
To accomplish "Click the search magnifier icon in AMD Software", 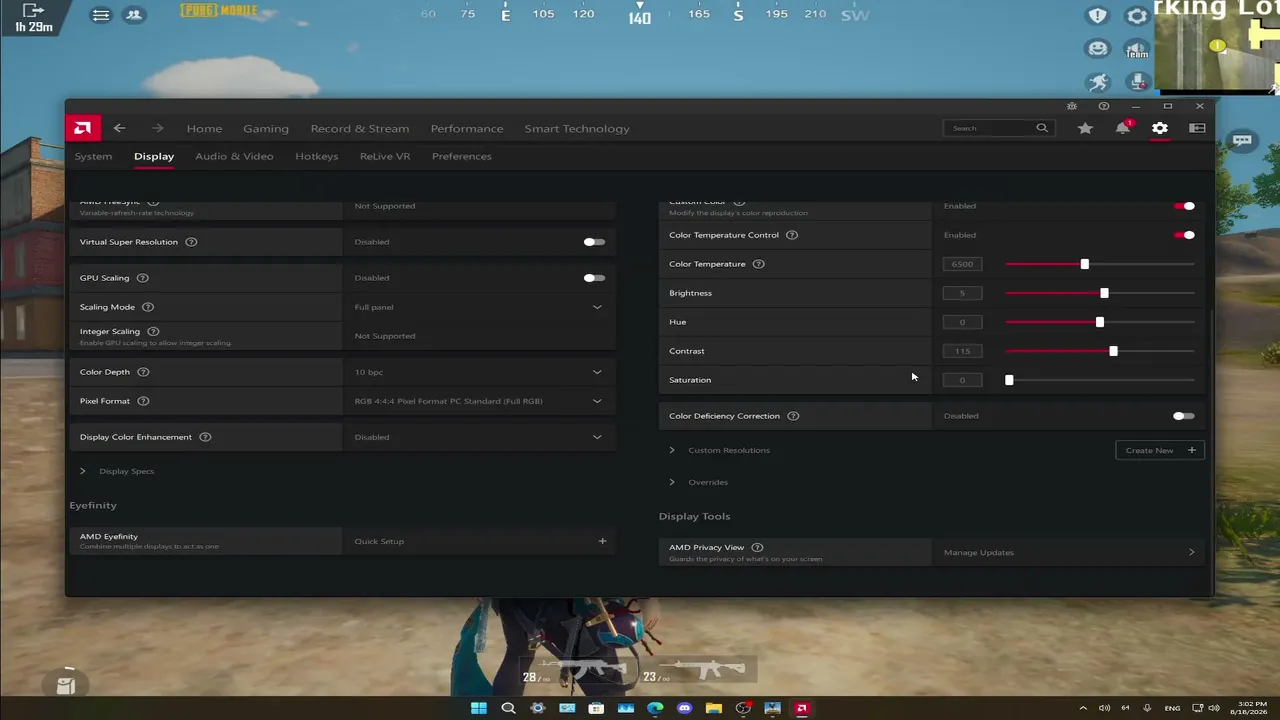I will [1042, 128].
